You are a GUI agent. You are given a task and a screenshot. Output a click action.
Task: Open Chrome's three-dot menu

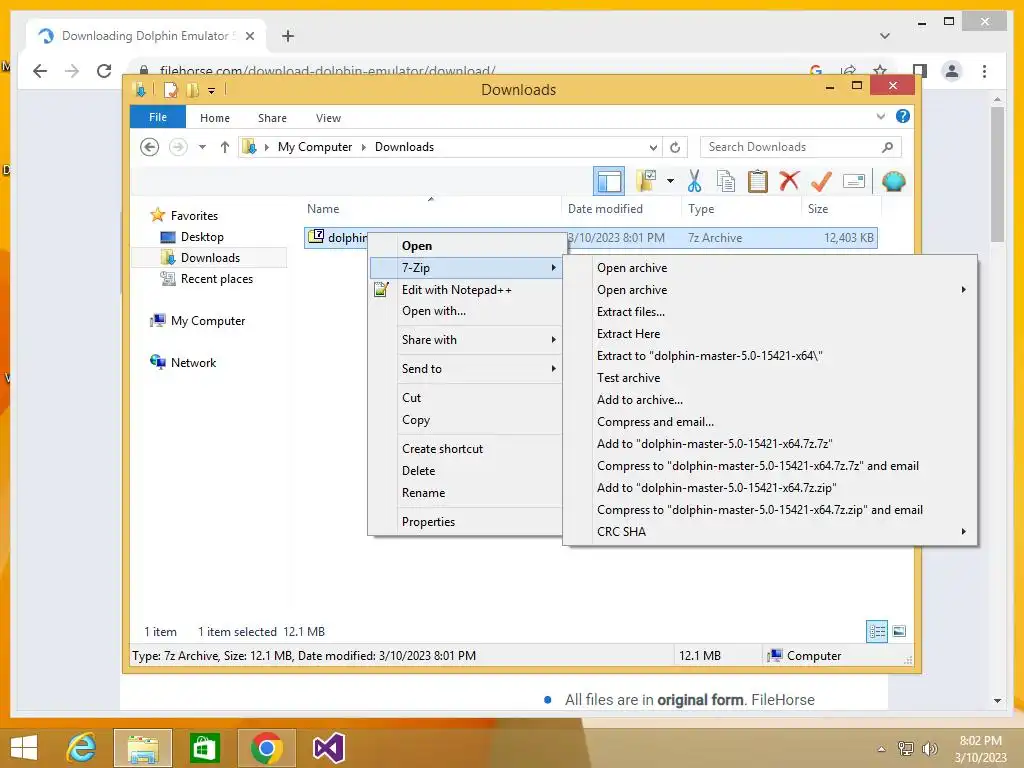tap(984, 71)
